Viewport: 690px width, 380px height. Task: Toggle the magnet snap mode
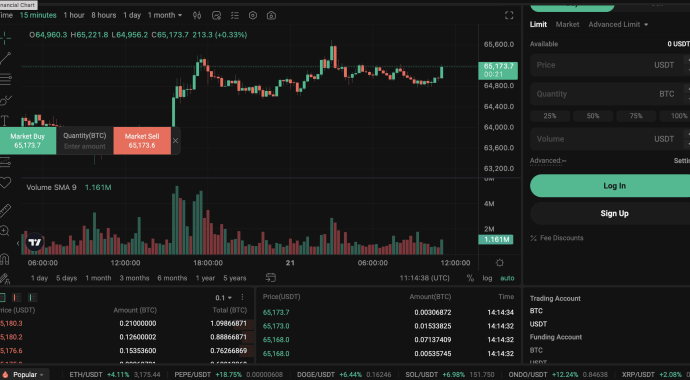coord(4,259)
